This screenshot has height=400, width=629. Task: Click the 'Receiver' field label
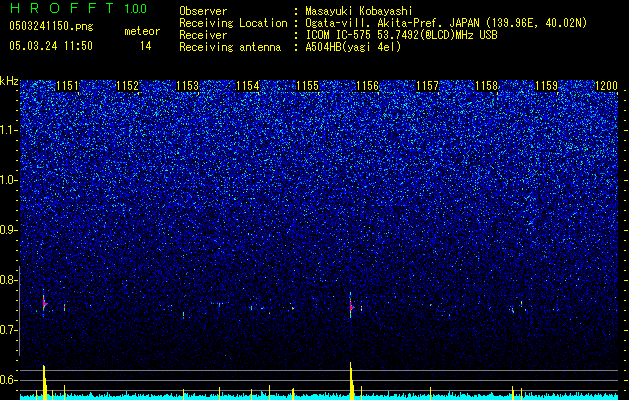203,35
